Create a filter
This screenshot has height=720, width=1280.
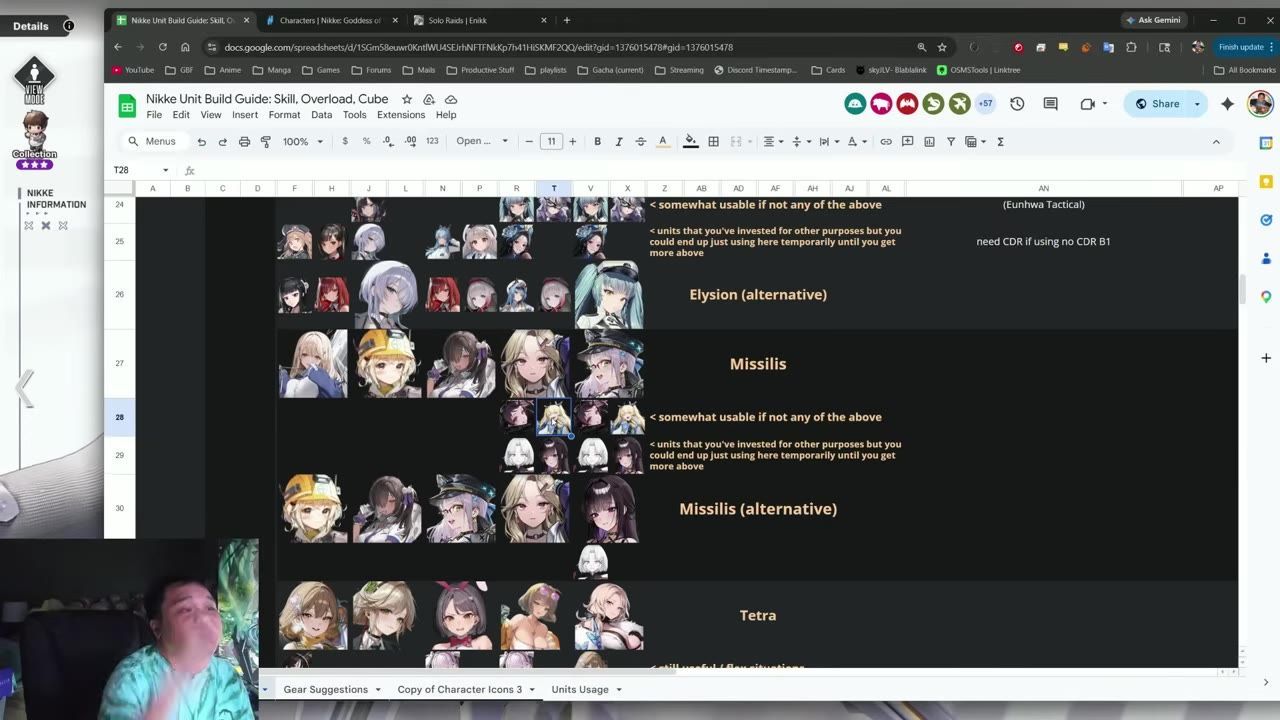[x=951, y=142]
